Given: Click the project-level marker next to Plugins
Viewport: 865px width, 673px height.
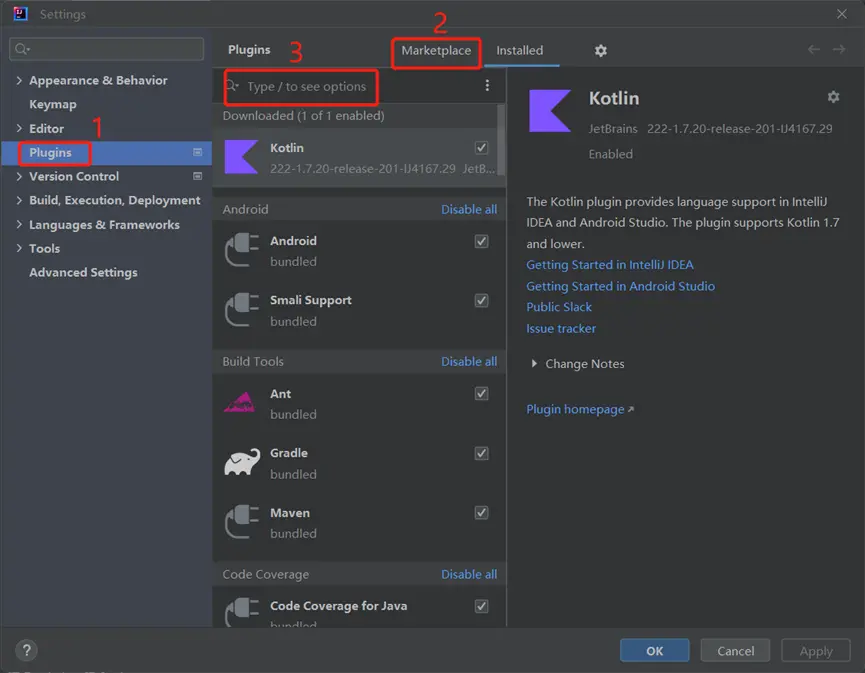Looking at the screenshot, I should 197,152.
